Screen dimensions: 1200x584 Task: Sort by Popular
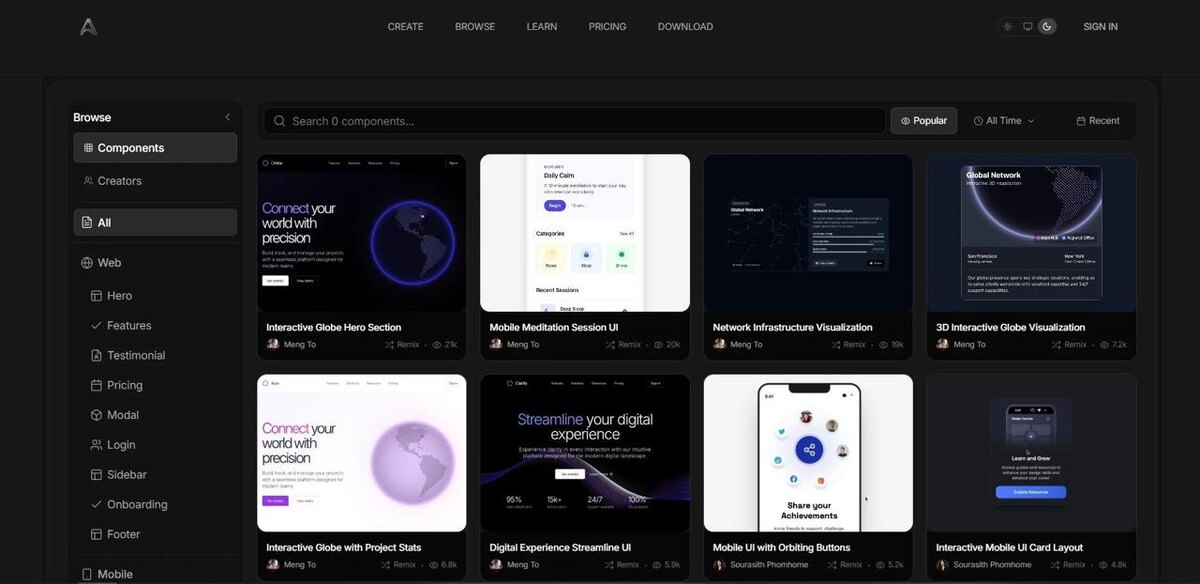click(x=924, y=121)
